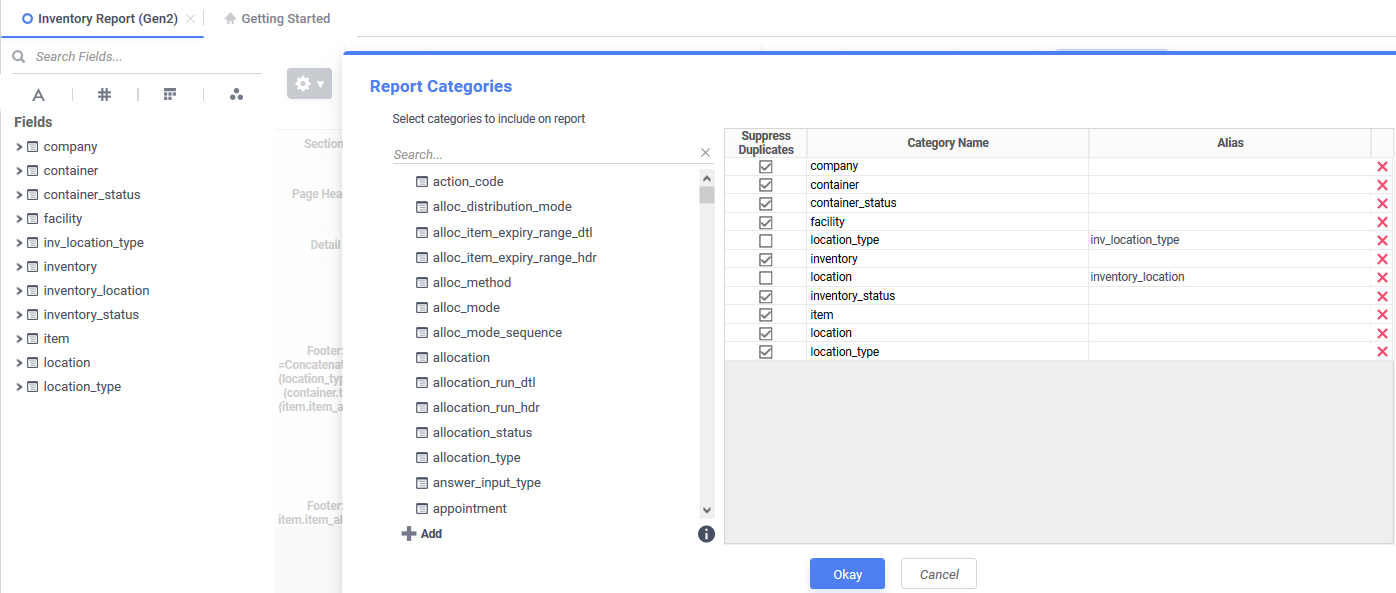Remove the company category with red X
Image resolution: width=1396 pixels, height=593 pixels.
coord(1382,166)
